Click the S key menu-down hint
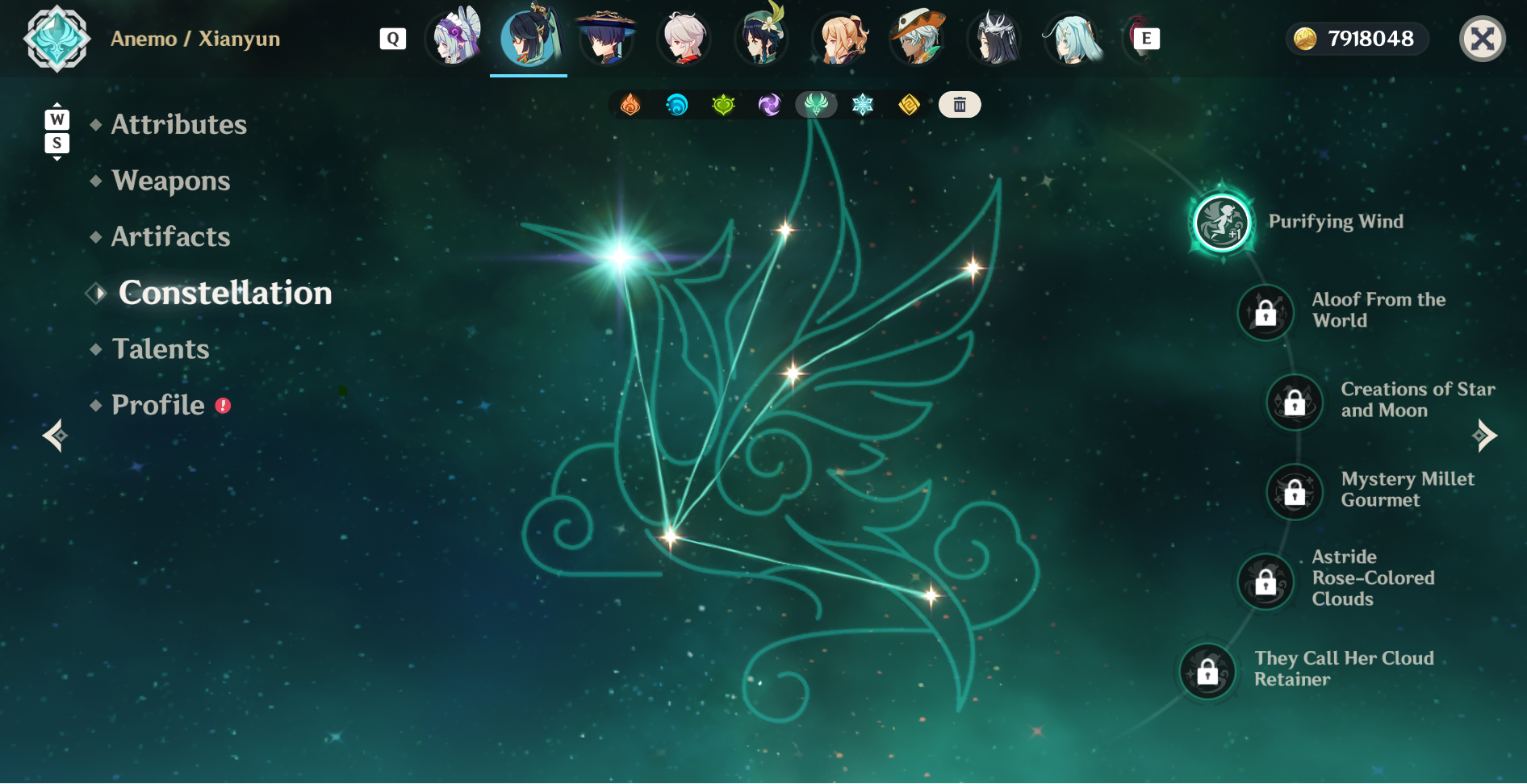1527x784 pixels. click(x=56, y=143)
